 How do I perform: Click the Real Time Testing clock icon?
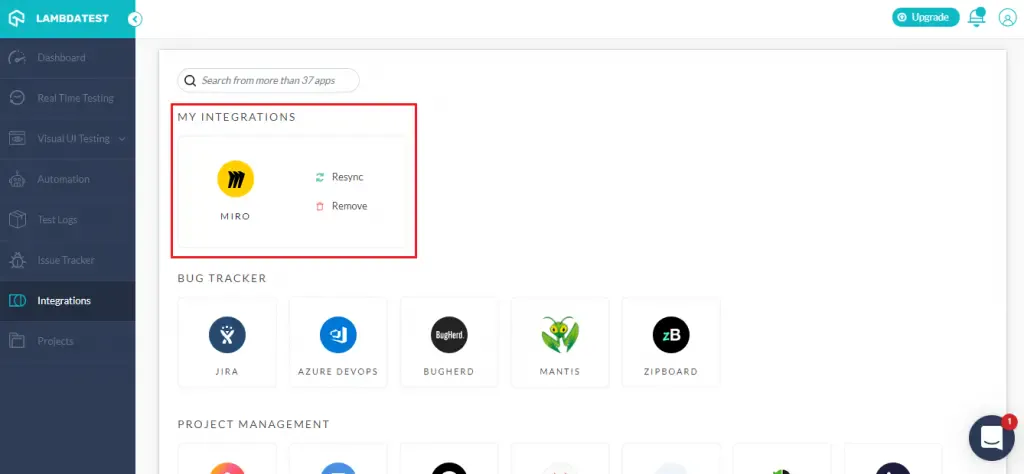(17, 98)
